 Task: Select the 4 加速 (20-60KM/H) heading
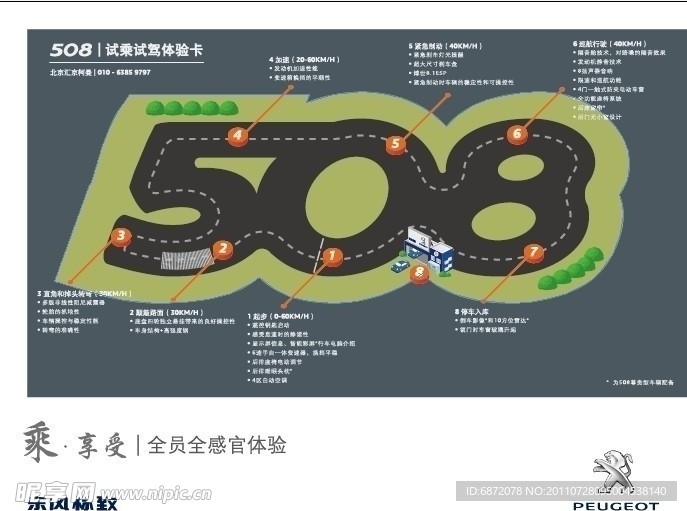pos(302,59)
